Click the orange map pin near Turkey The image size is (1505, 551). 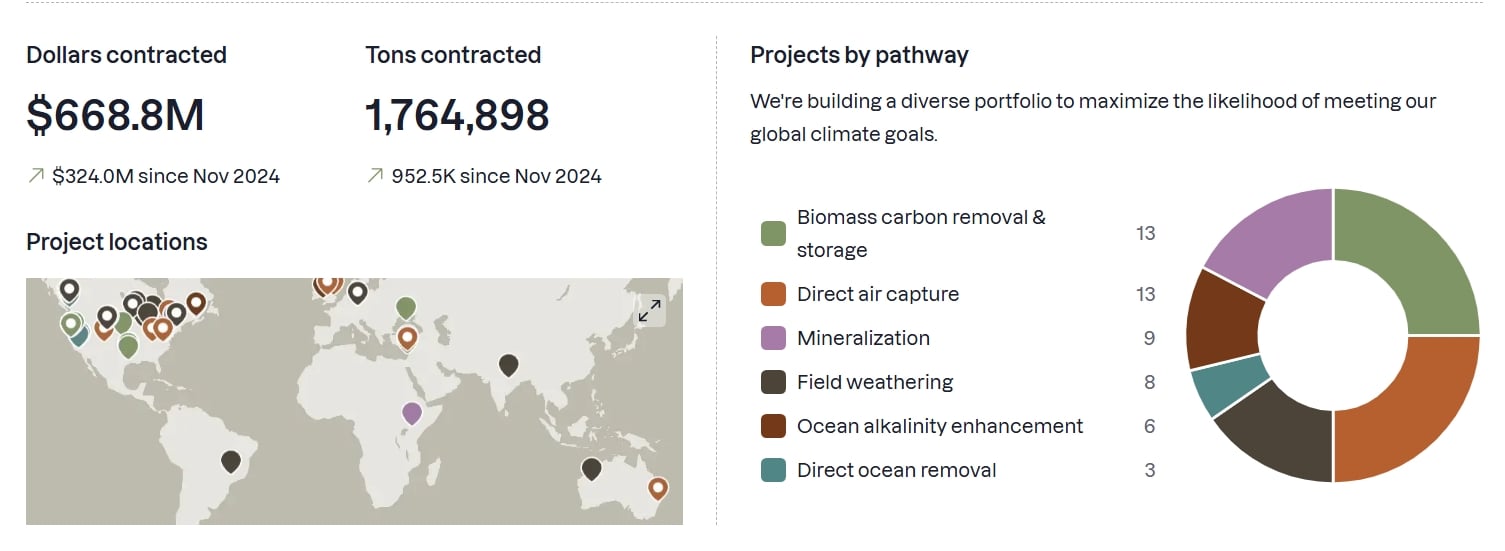407,337
